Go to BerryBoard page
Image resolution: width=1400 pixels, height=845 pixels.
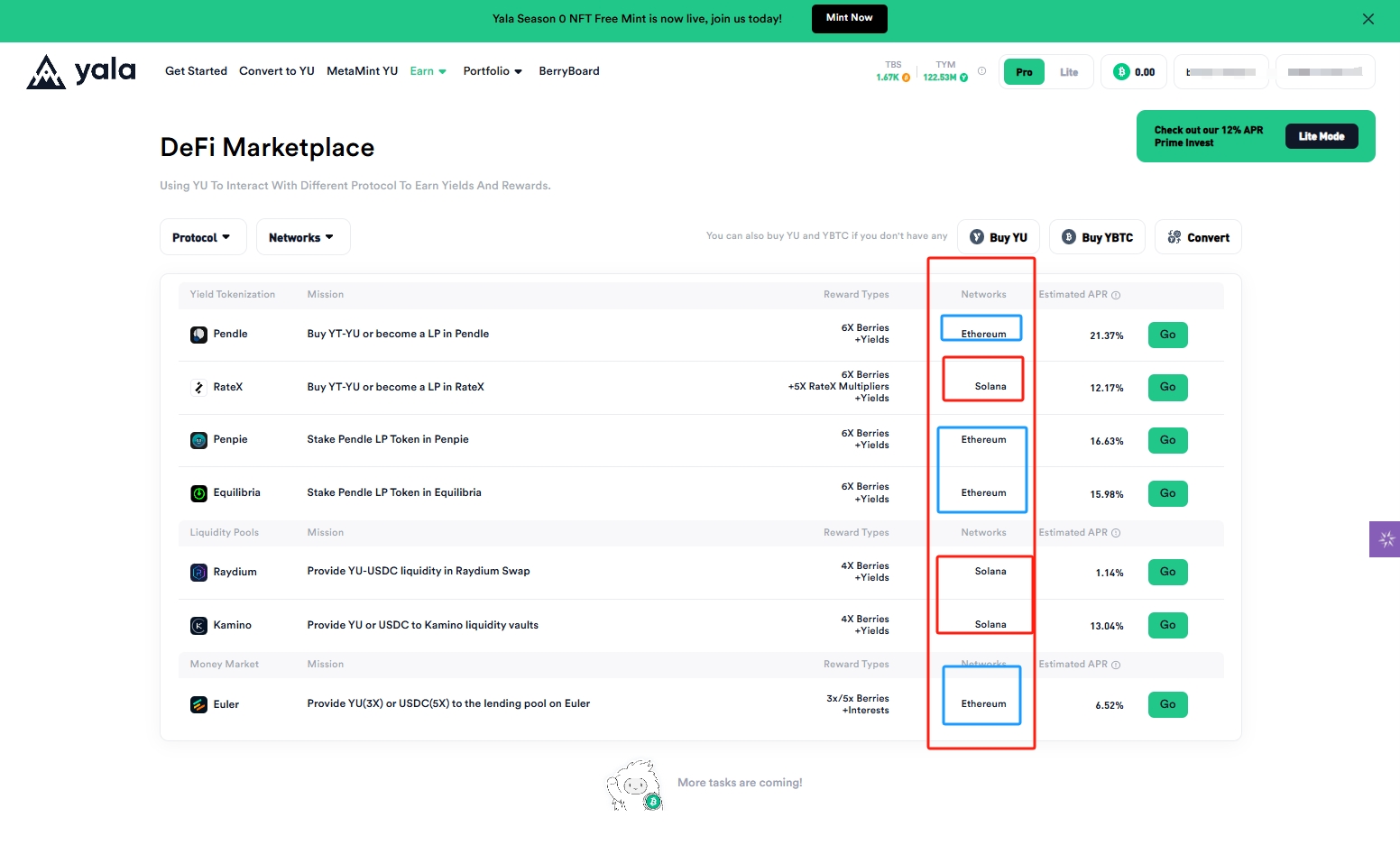coord(569,71)
